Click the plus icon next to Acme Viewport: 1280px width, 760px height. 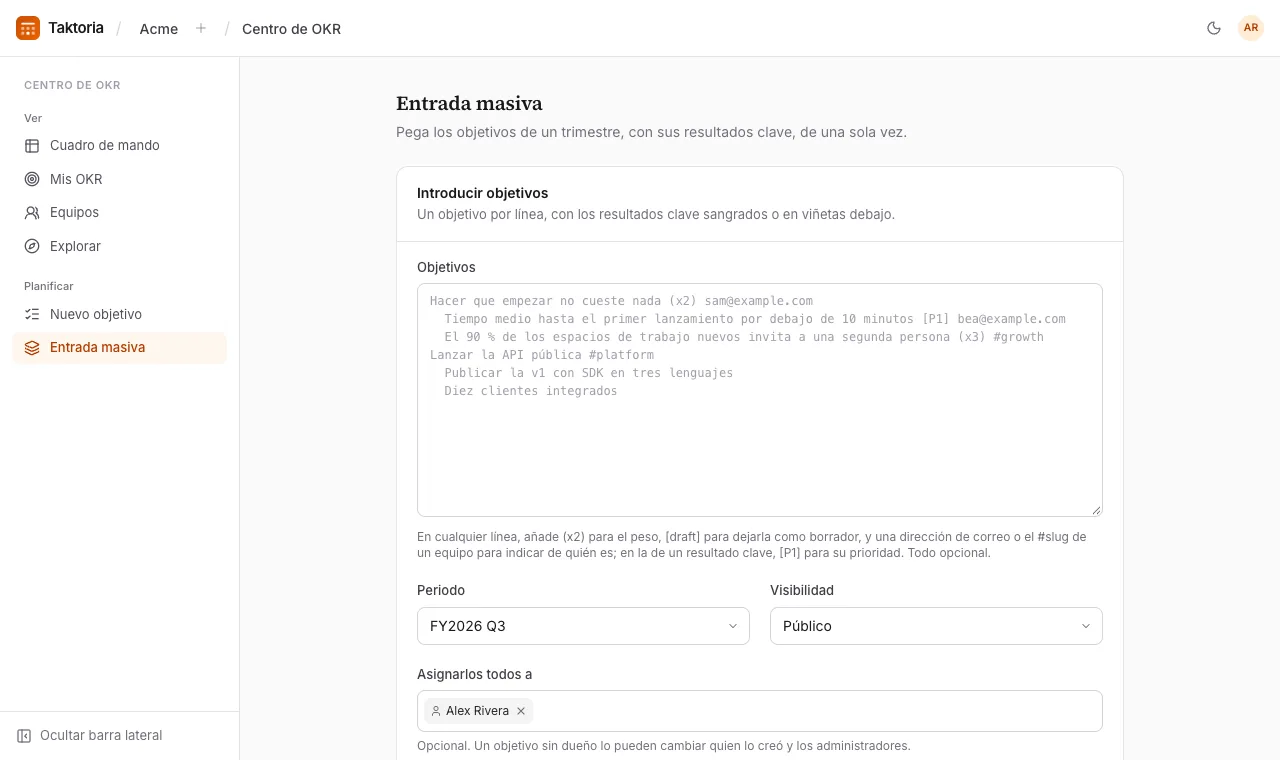(201, 28)
